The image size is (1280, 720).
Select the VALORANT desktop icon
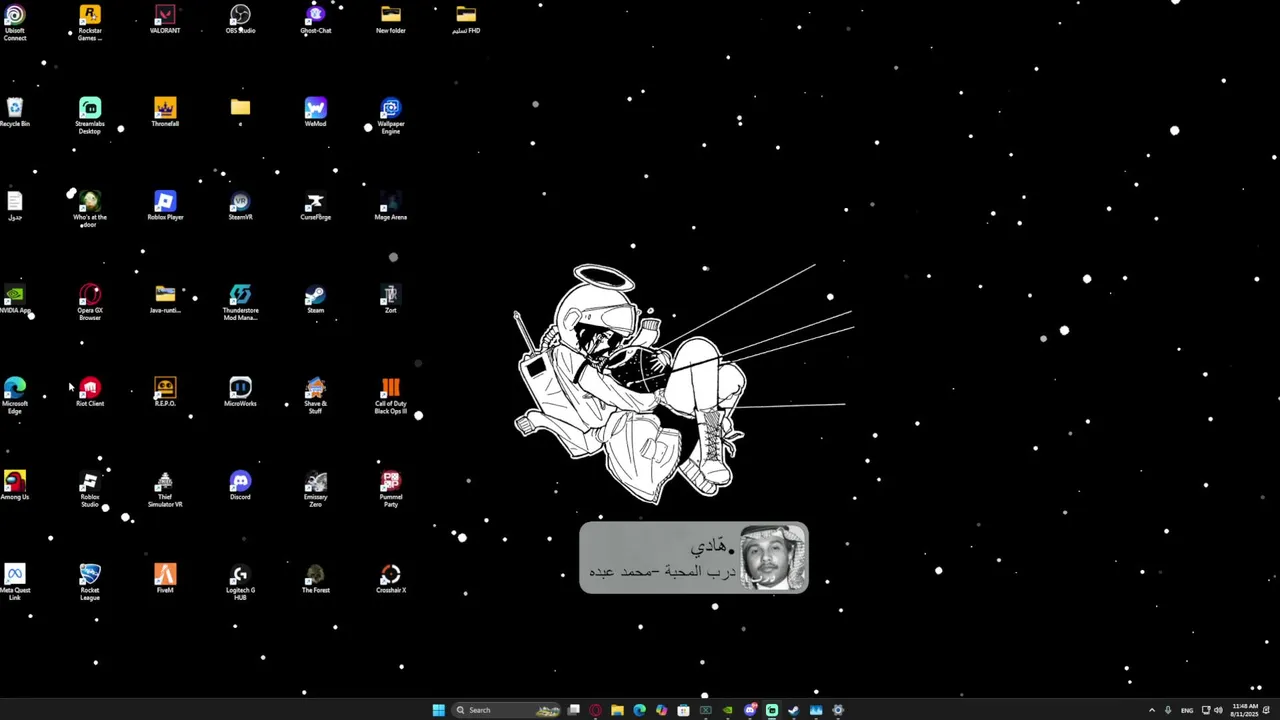click(165, 20)
